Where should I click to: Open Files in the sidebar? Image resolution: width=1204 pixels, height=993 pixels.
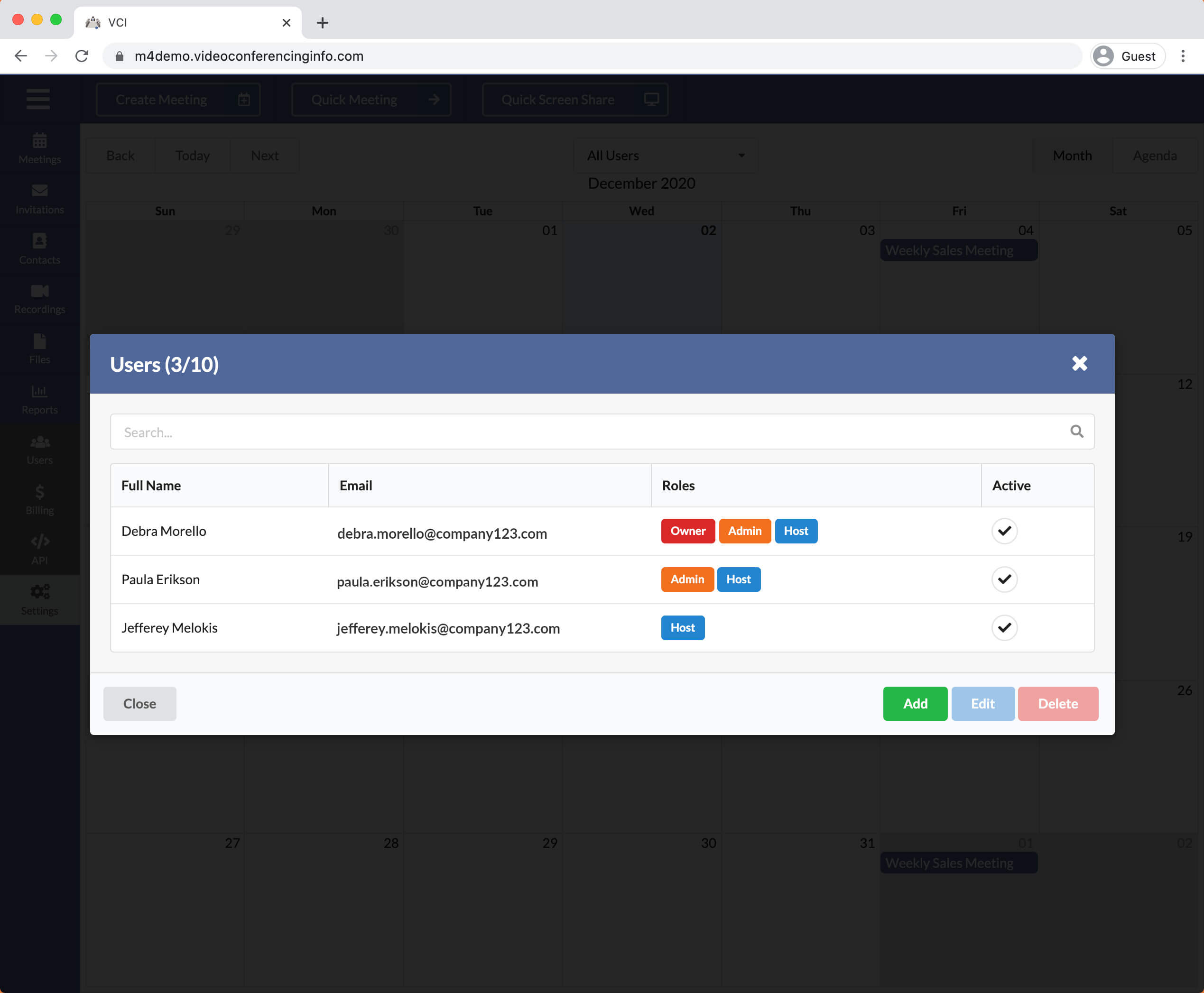coord(39,349)
